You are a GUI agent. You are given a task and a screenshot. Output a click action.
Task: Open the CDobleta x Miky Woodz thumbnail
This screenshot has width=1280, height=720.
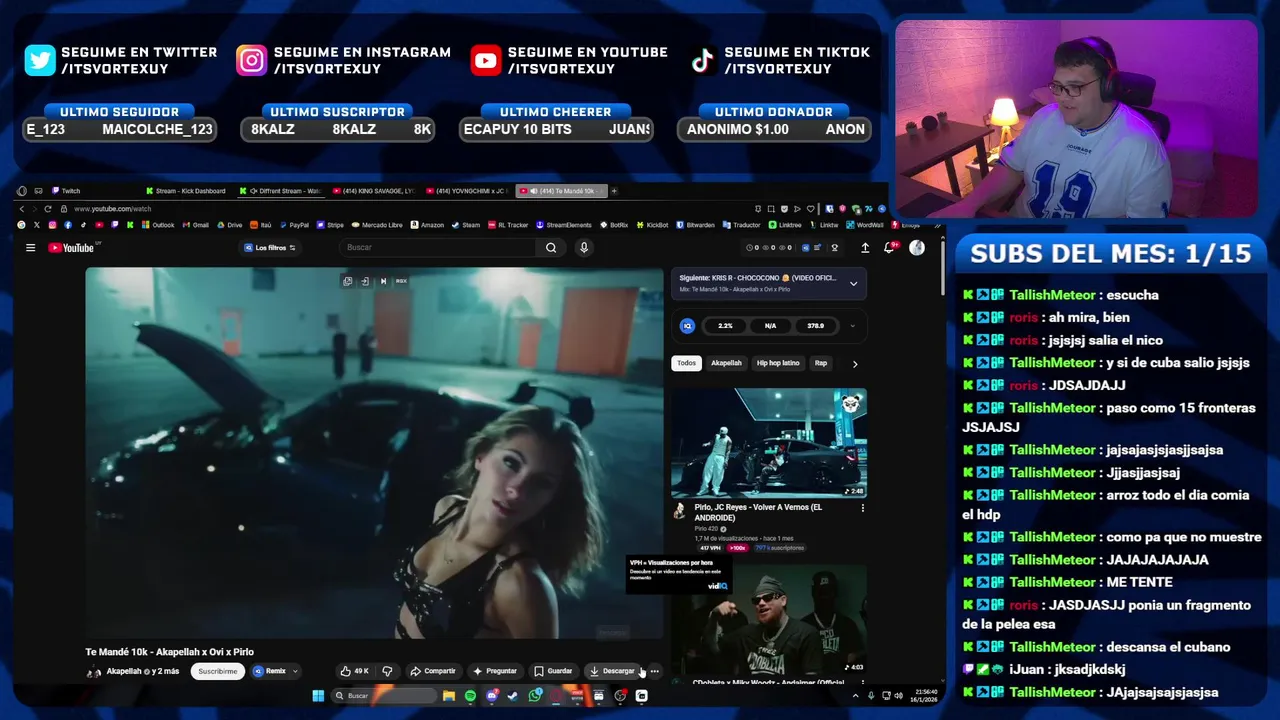769,620
